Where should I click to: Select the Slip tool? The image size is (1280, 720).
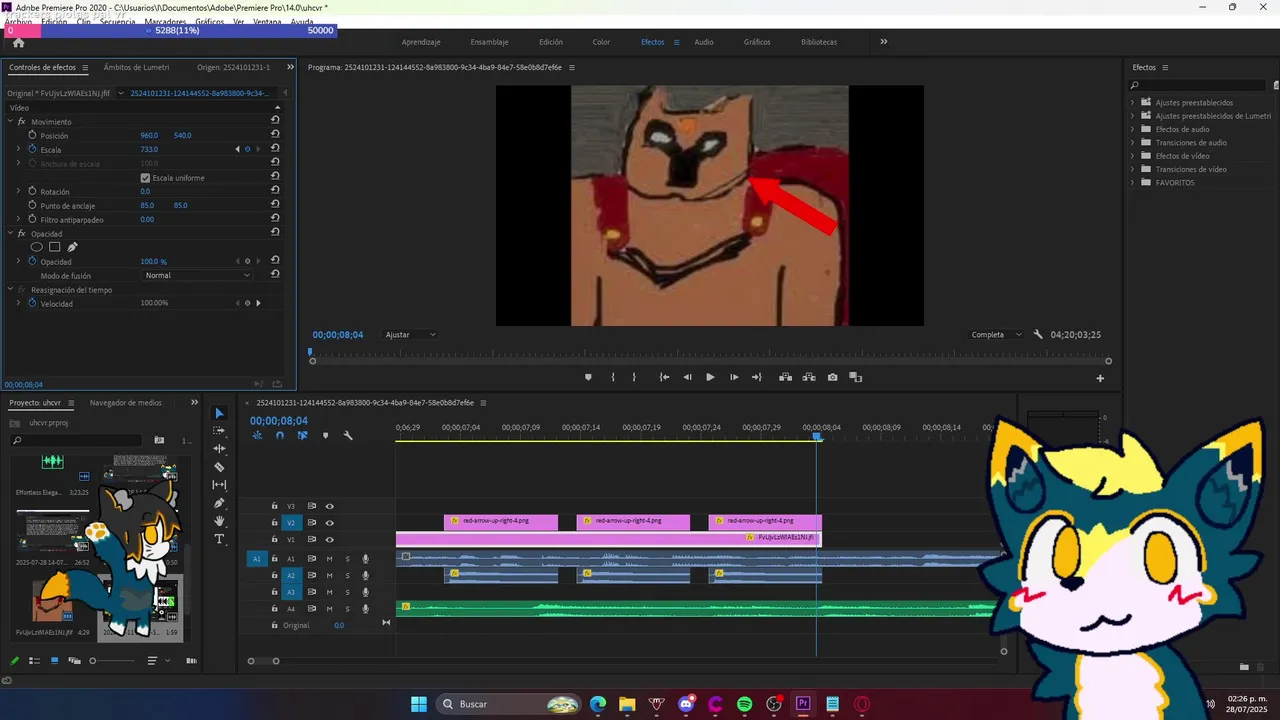219,485
